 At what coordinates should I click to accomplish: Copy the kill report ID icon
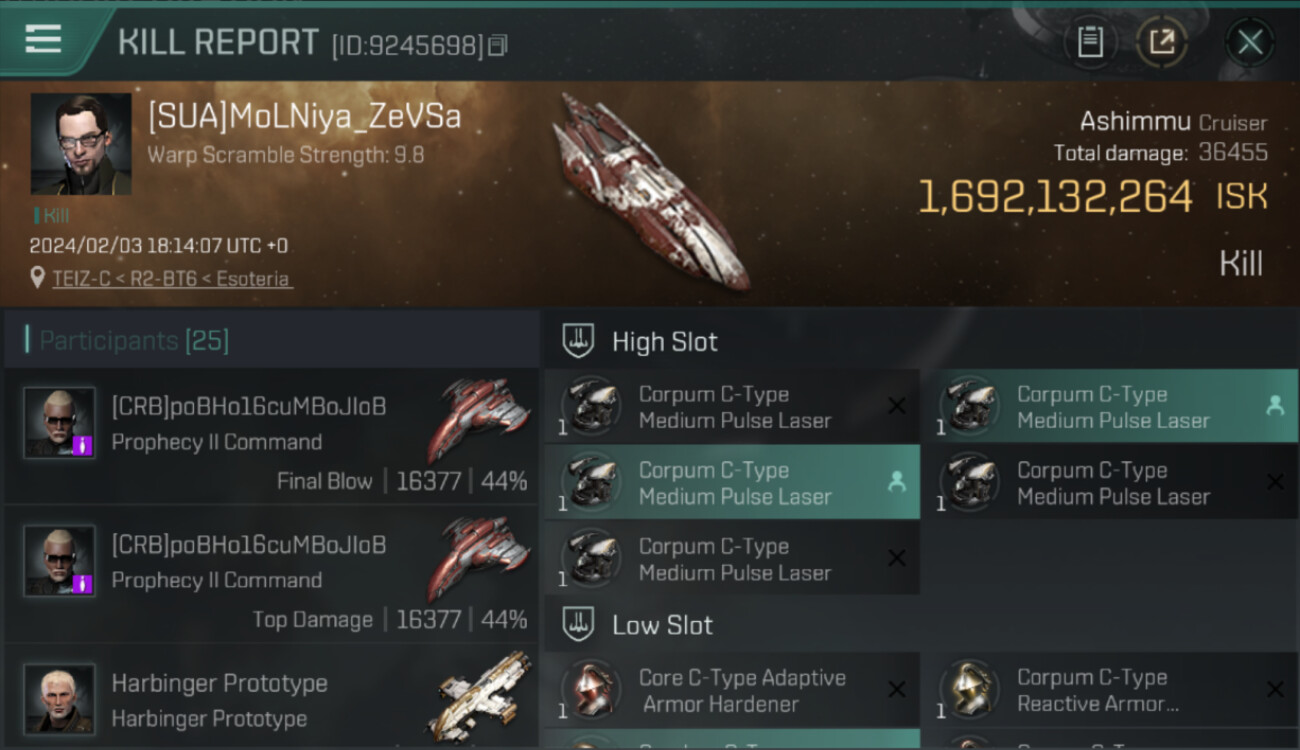click(x=497, y=45)
